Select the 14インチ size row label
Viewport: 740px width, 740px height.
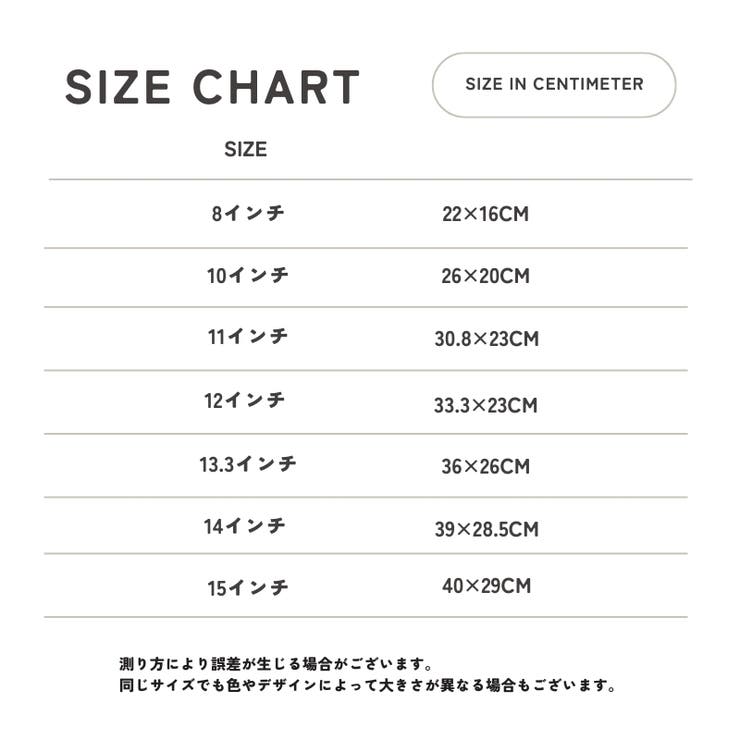coord(244,526)
